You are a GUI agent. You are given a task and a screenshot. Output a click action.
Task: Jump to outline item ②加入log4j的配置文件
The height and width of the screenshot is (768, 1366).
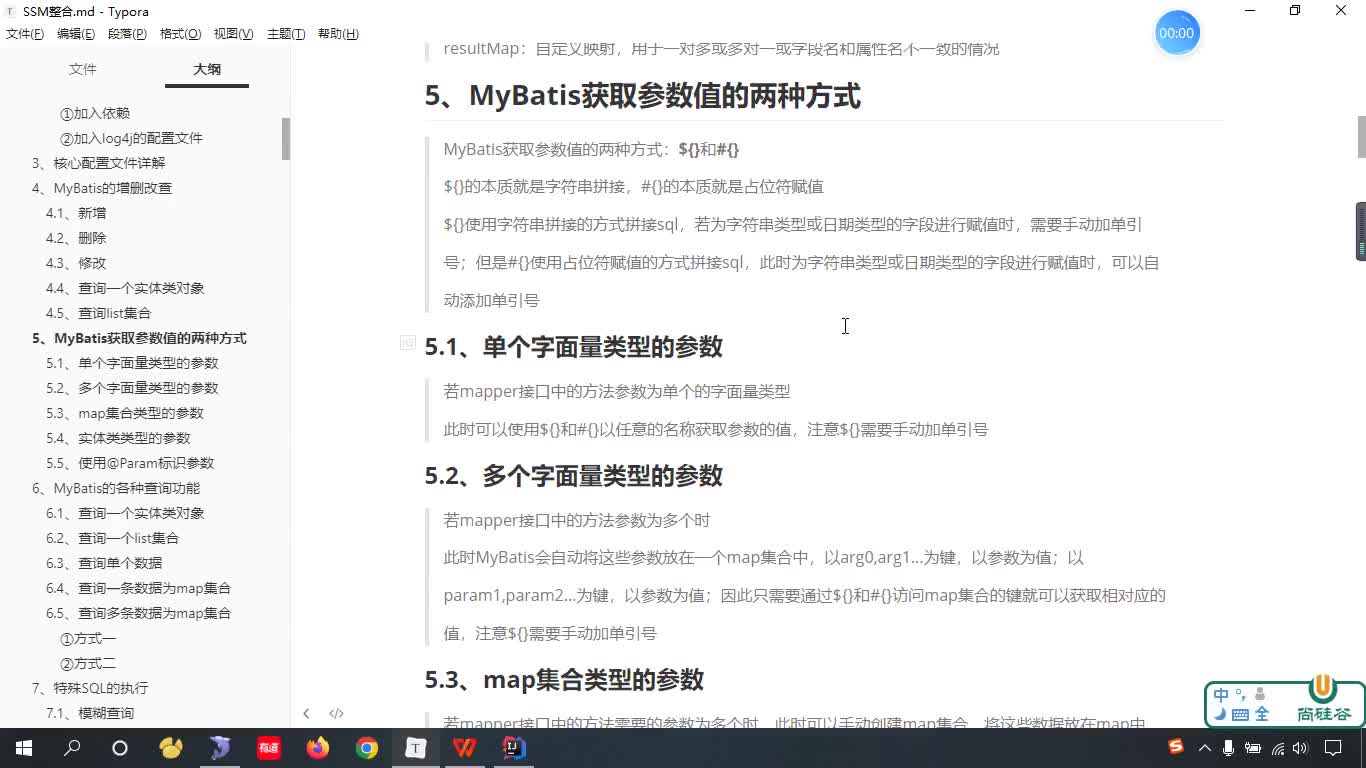[131, 138]
